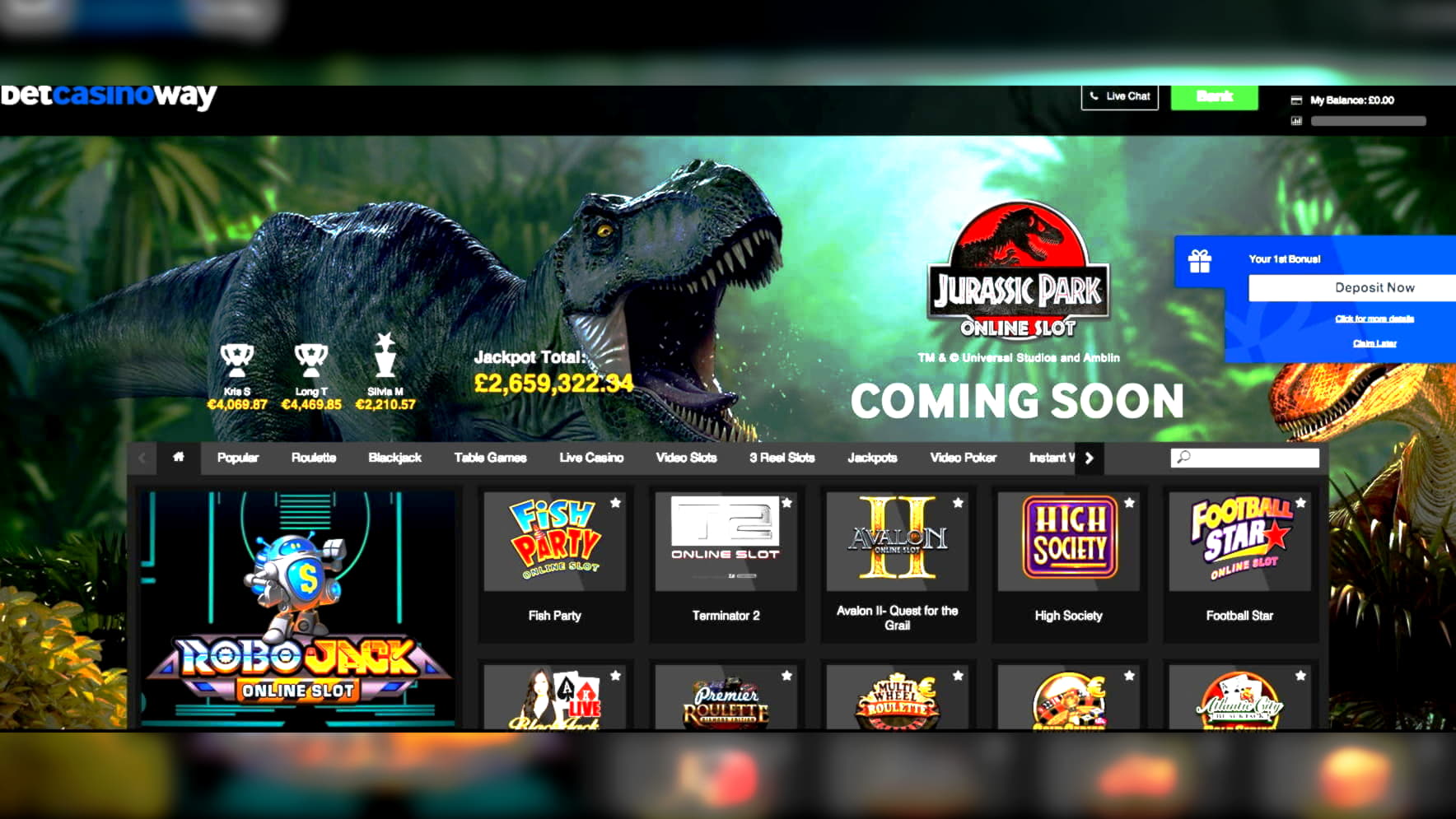Open the Video Slots category
Screen dimensions: 1456x819
coord(686,458)
